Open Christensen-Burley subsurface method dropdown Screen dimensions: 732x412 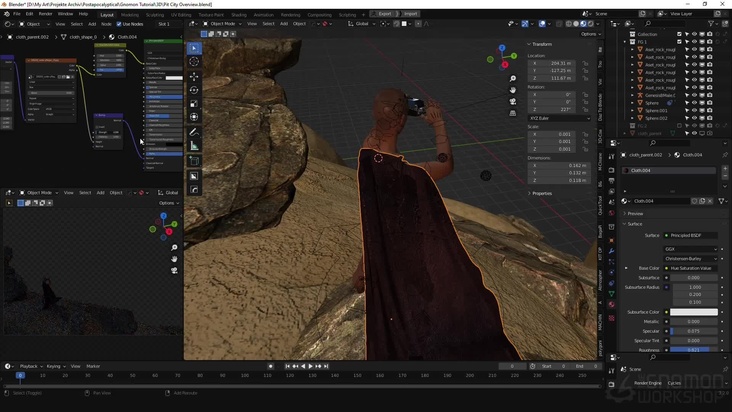[691, 258]
